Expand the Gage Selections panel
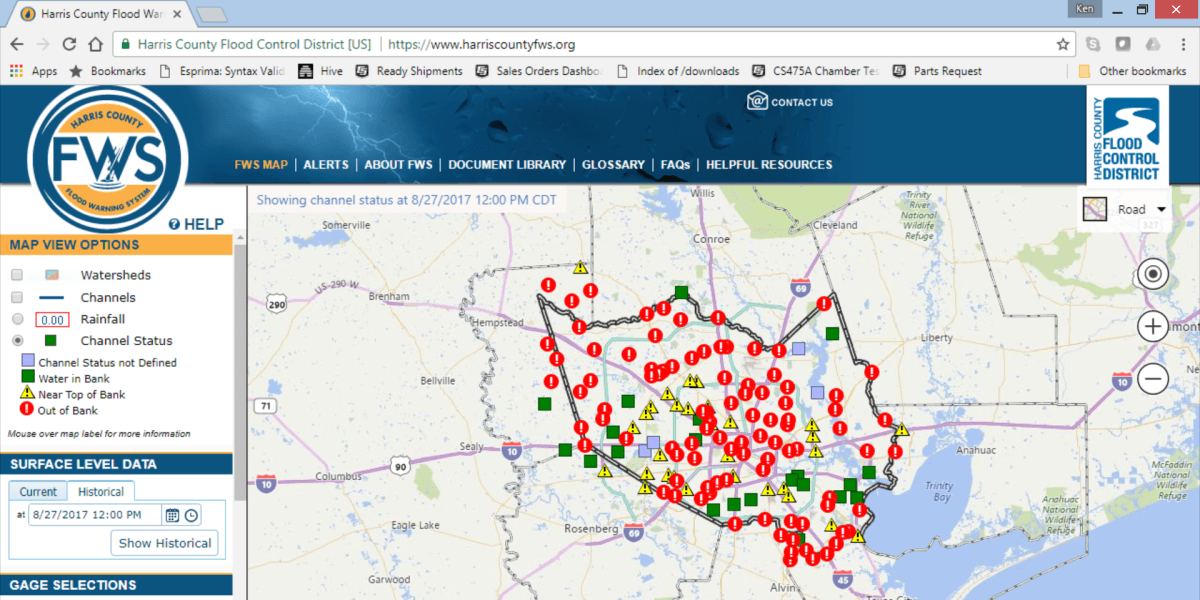This screenshot has width=1200, height=600. pyautogui.click(x=116, y=585)
